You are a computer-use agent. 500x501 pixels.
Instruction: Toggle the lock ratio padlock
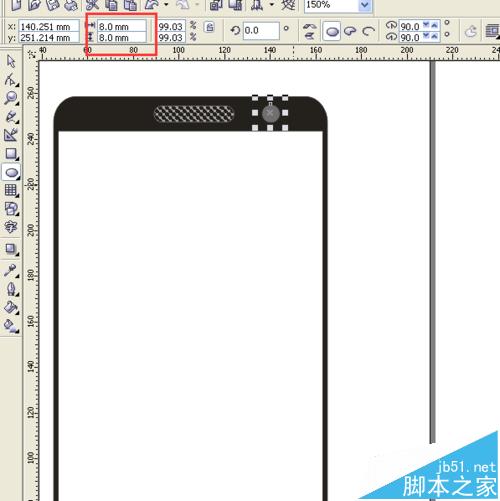[x=210, y=27]
